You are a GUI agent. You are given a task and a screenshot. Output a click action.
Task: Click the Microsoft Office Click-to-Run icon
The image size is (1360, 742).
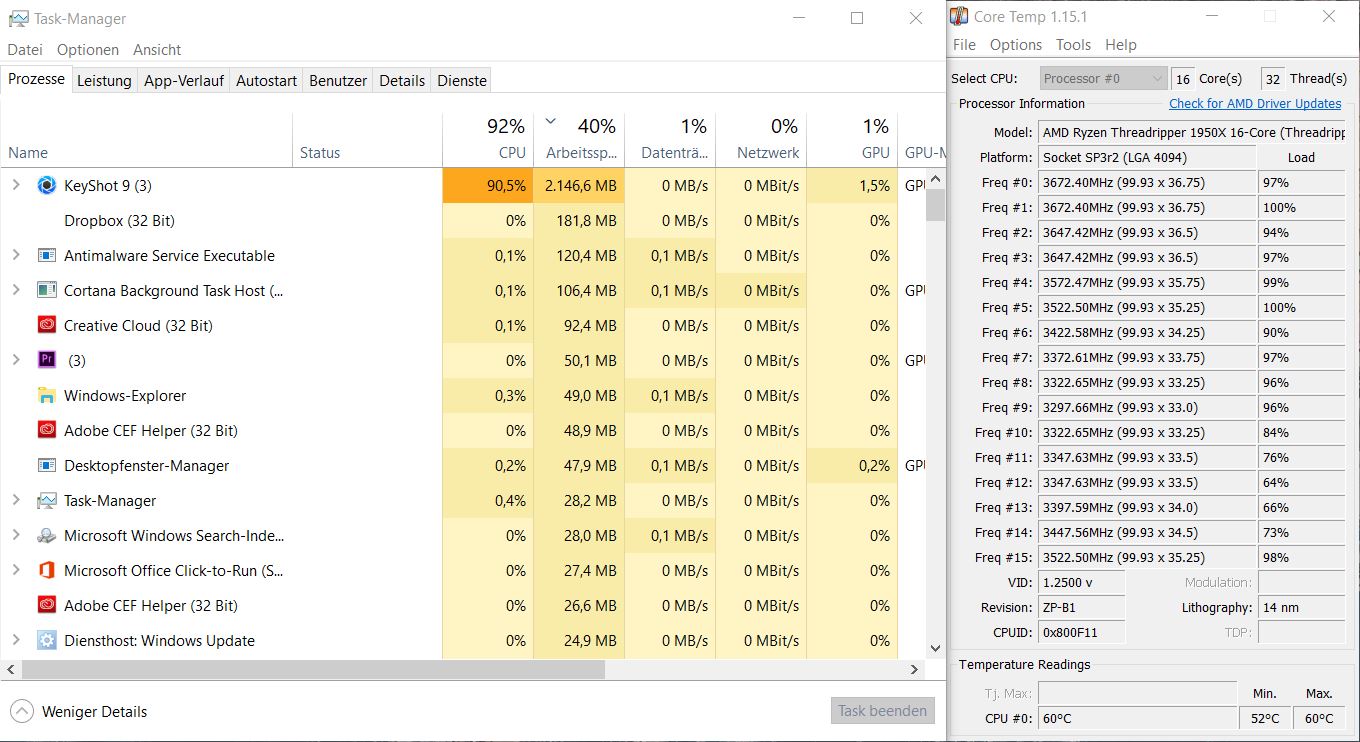pyautogui.click(x=46, y=571)
